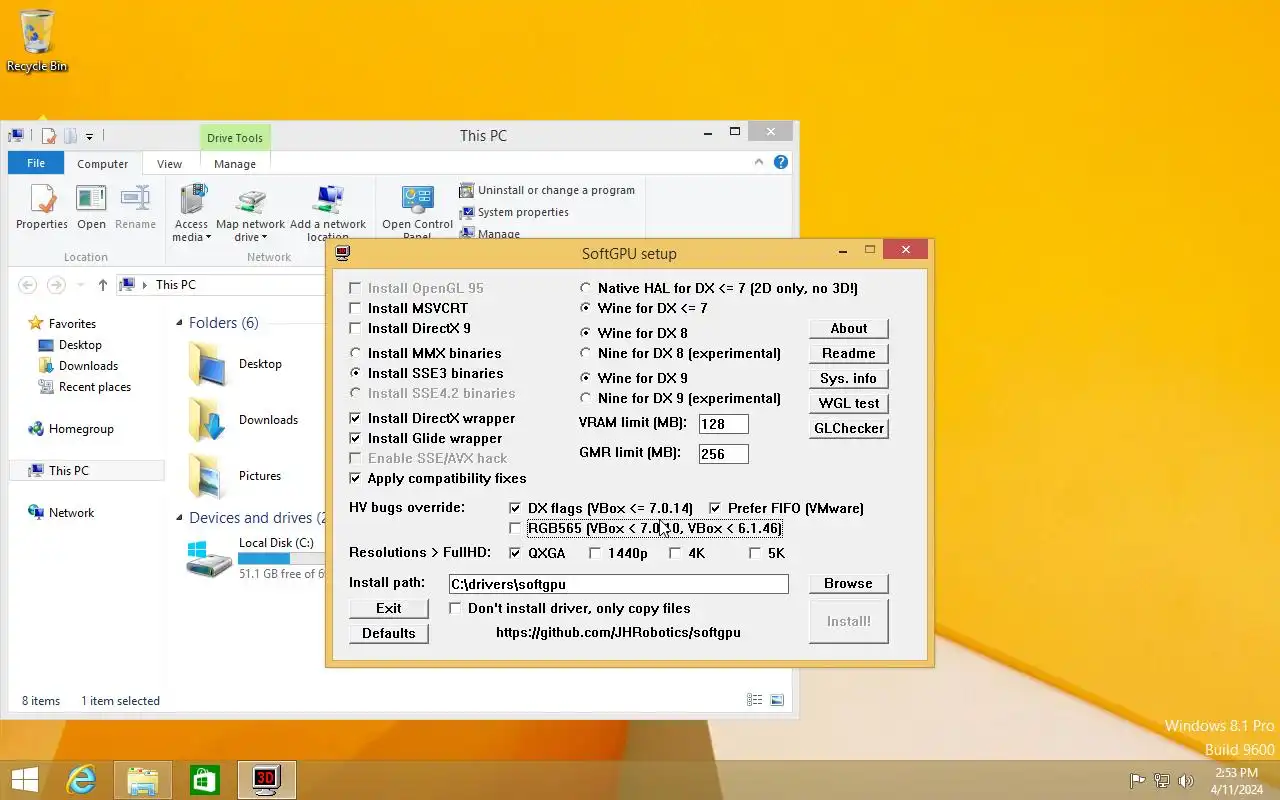This screenshot has width=1280, height=800.
Task: Select Native HAL for DX <= 7
Action: tap(586, 288)
